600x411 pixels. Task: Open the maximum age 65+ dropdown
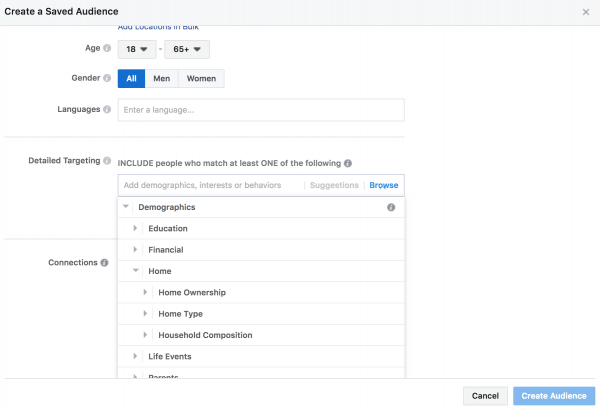187,49
